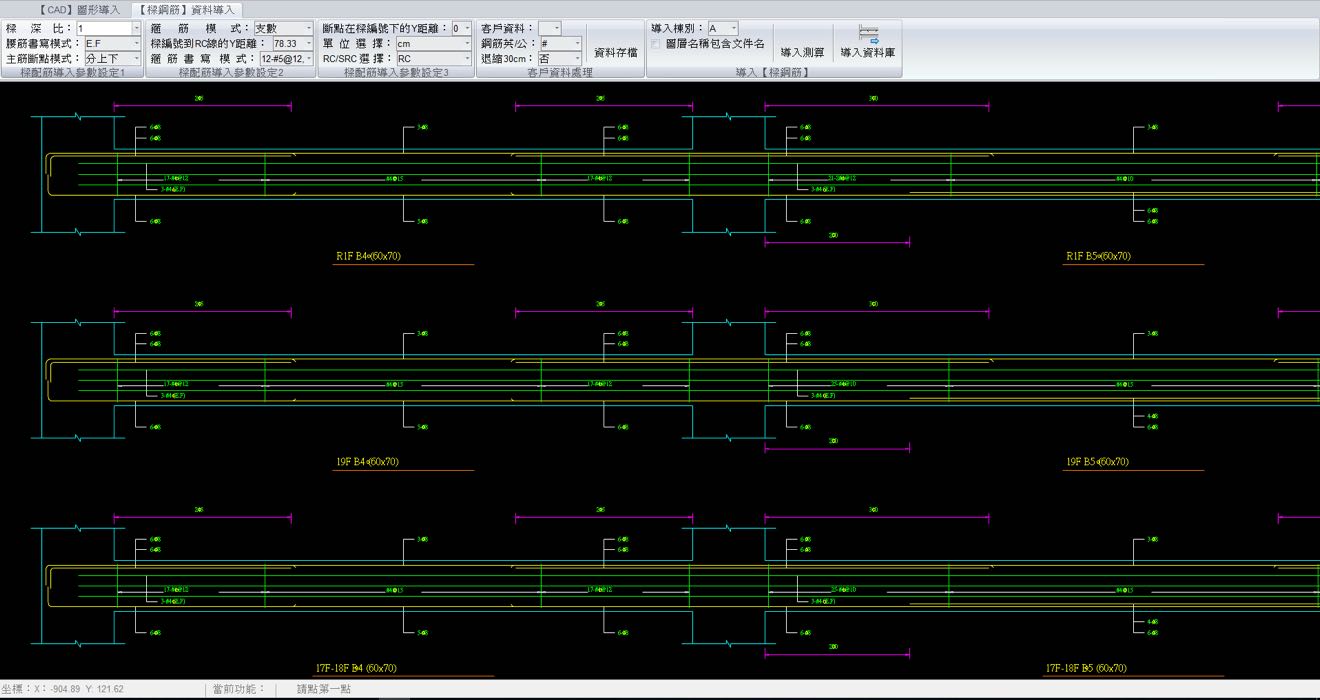Click the 17F-18F B4 (60x70) beam label
Viewport: 1320px width, 700px height.
(x=356, y=668)
